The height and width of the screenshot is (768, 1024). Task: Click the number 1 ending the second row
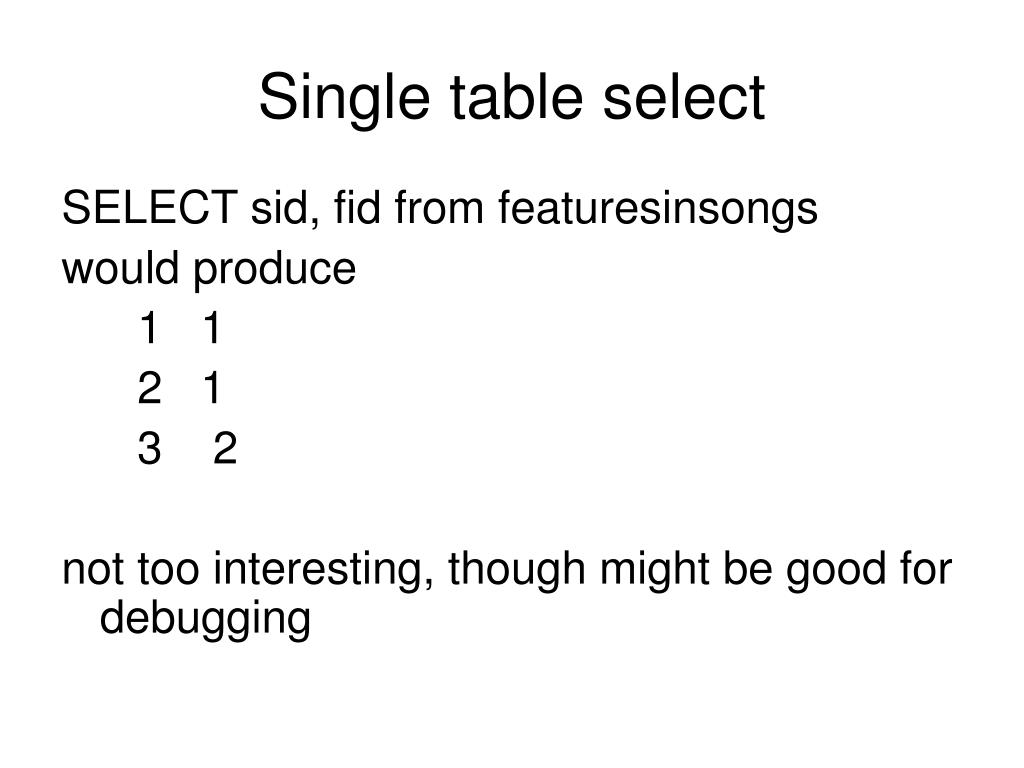click(212, 388)
